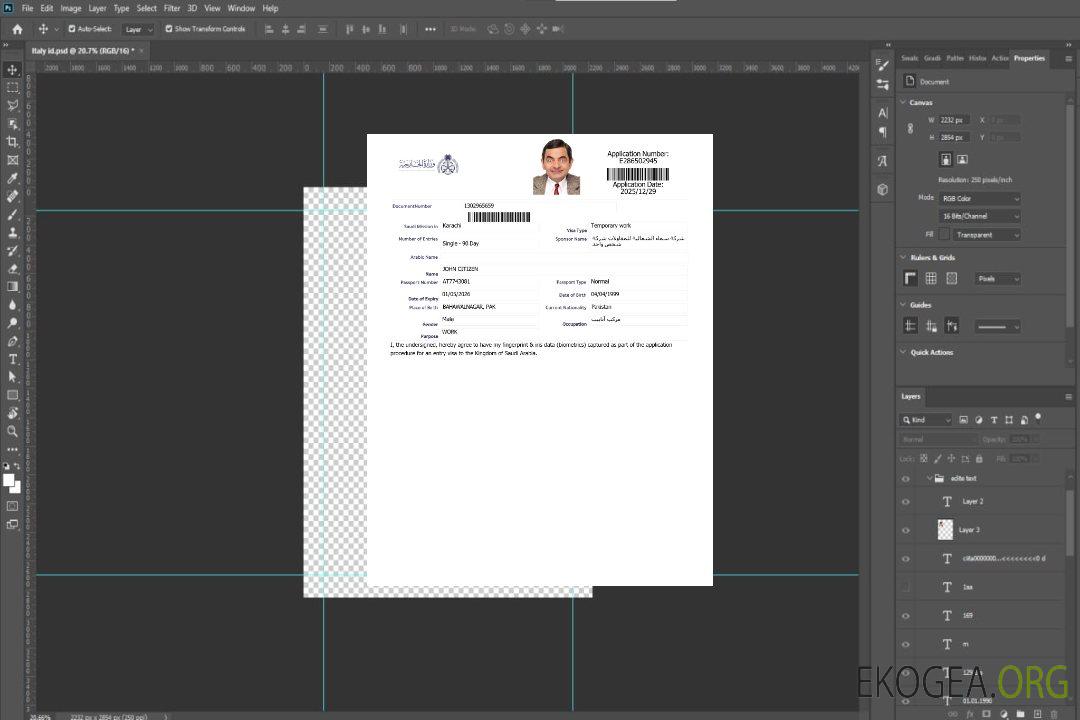The image size is (1080, 720).
Task: Collapse the Canvas section
Action: tap(903, 103)
